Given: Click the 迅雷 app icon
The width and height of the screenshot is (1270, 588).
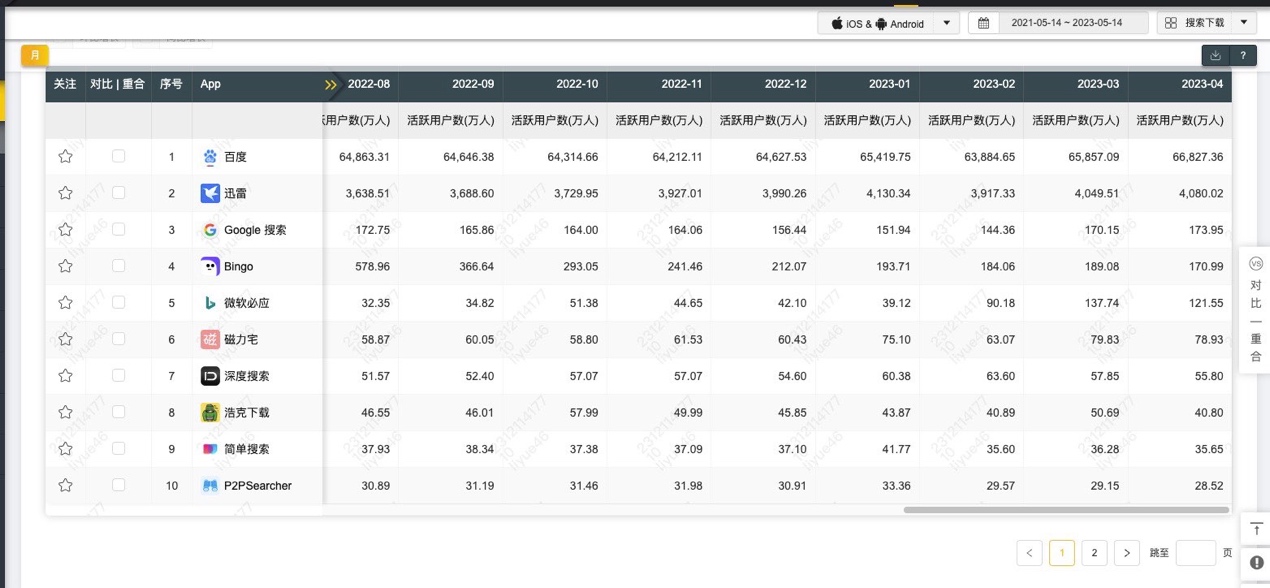Looking at the screenshot, I should click(210, 193).
